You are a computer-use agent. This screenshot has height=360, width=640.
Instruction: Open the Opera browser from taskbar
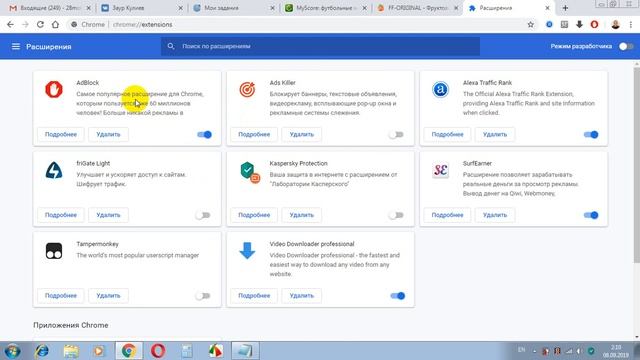pyautogui.click(x=158, y=351)
